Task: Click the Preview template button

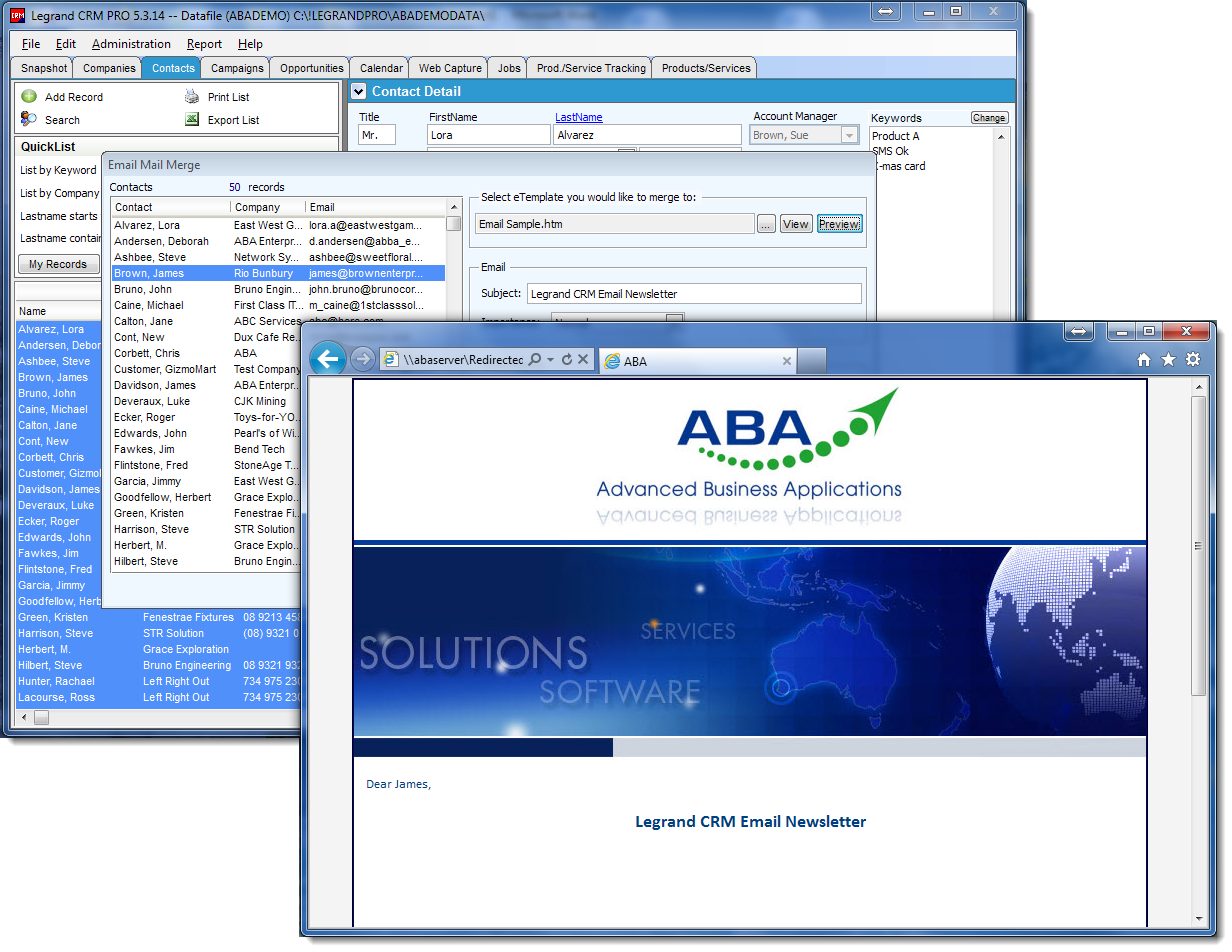Action: pyautogui.click(x=839, y=224)
